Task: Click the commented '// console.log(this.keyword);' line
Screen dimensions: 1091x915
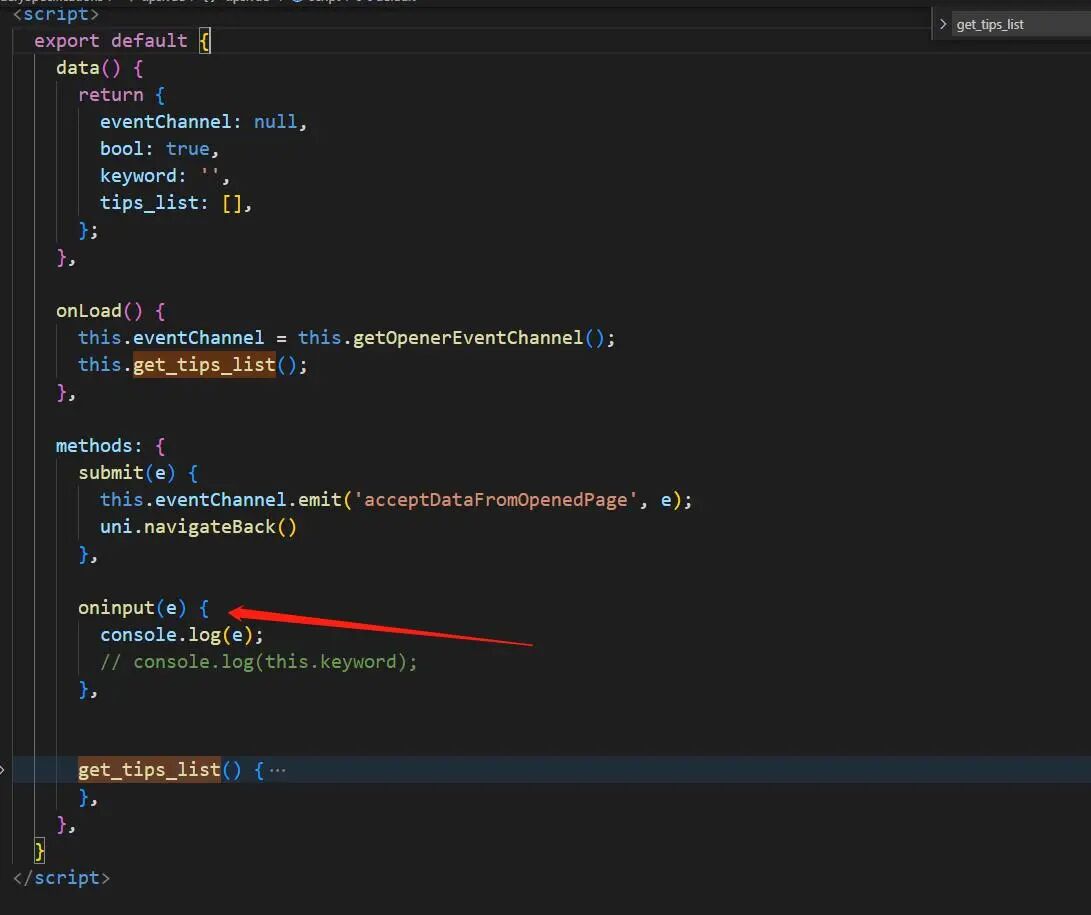Action: 258,662
